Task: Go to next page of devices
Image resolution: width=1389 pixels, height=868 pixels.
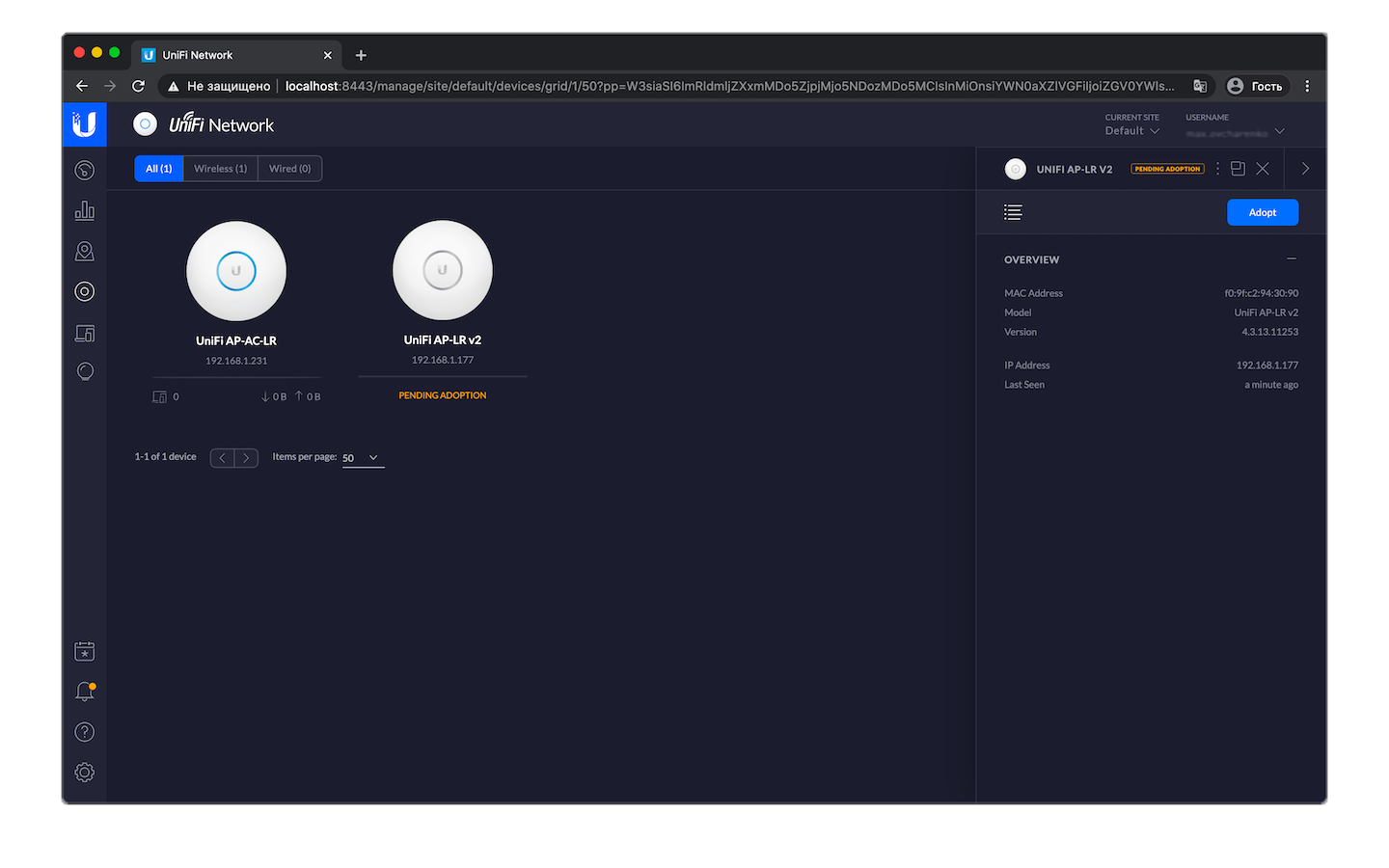Action: 246,458
